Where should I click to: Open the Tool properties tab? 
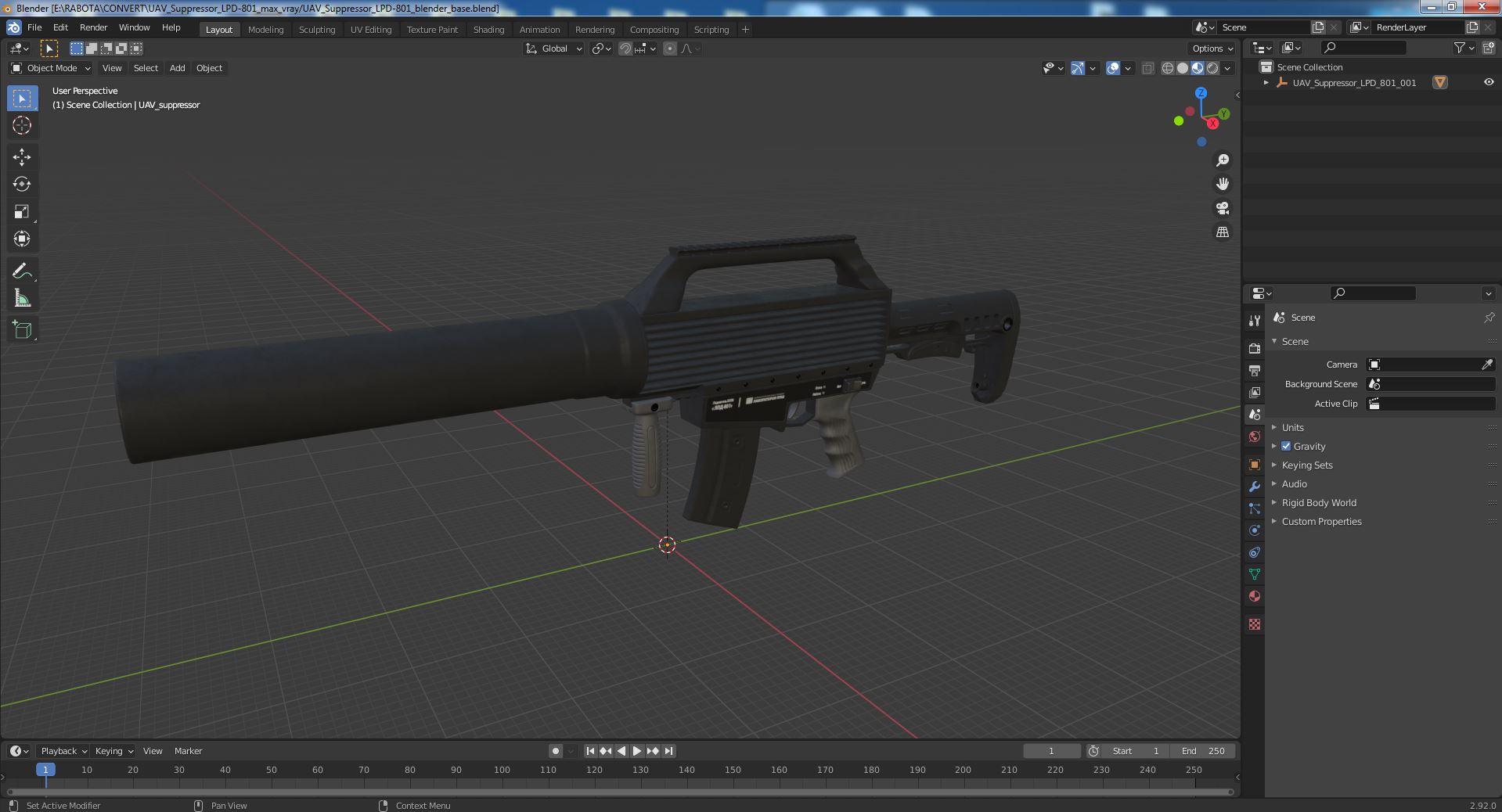1255,320
